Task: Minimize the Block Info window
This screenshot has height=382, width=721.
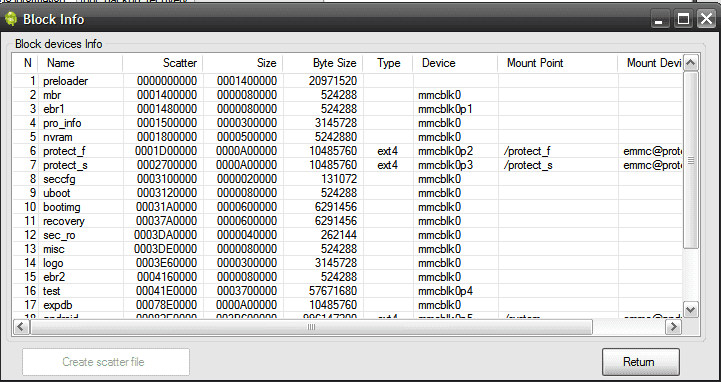Action: 660,19
